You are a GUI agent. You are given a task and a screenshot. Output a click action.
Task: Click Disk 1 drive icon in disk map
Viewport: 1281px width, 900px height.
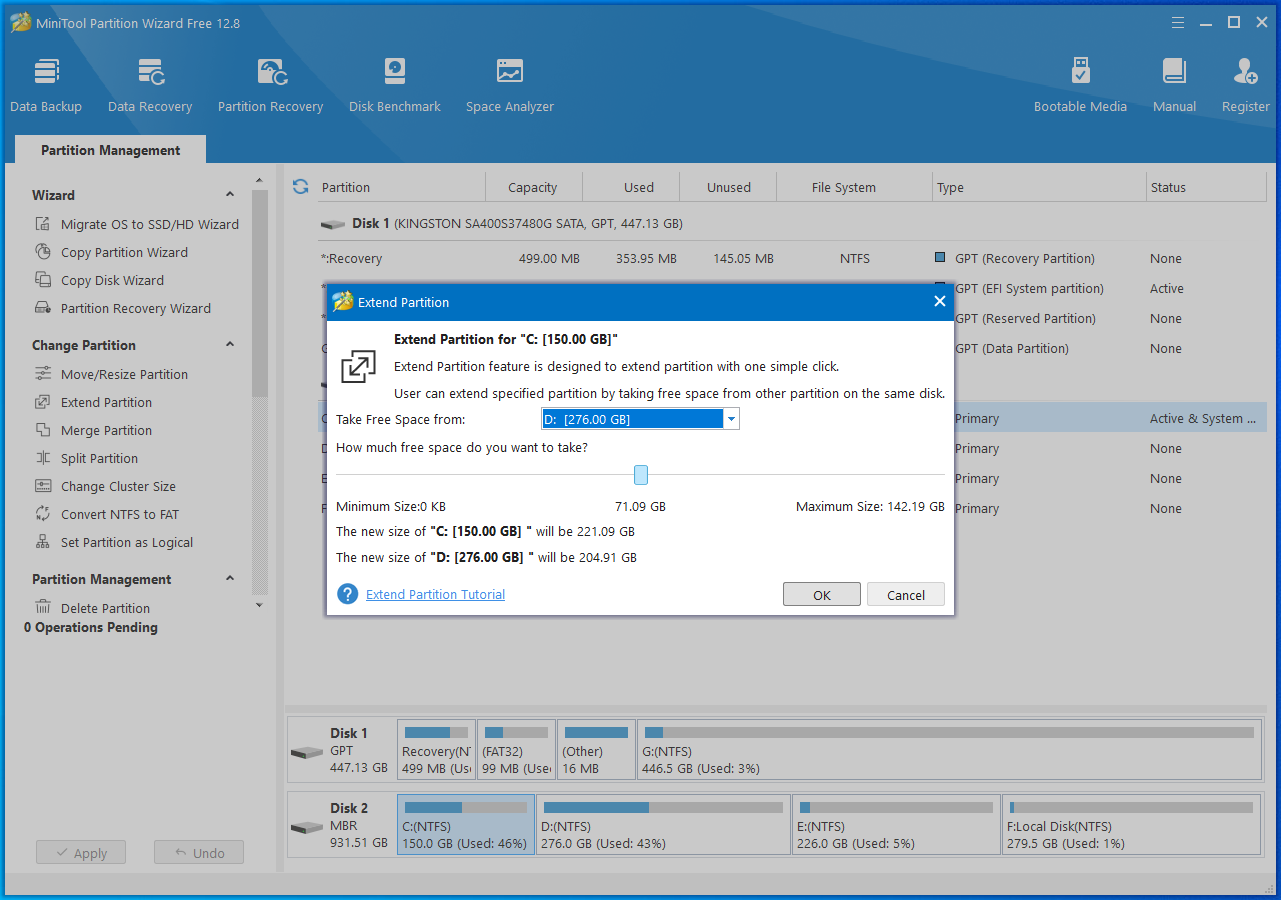(307, 751)
